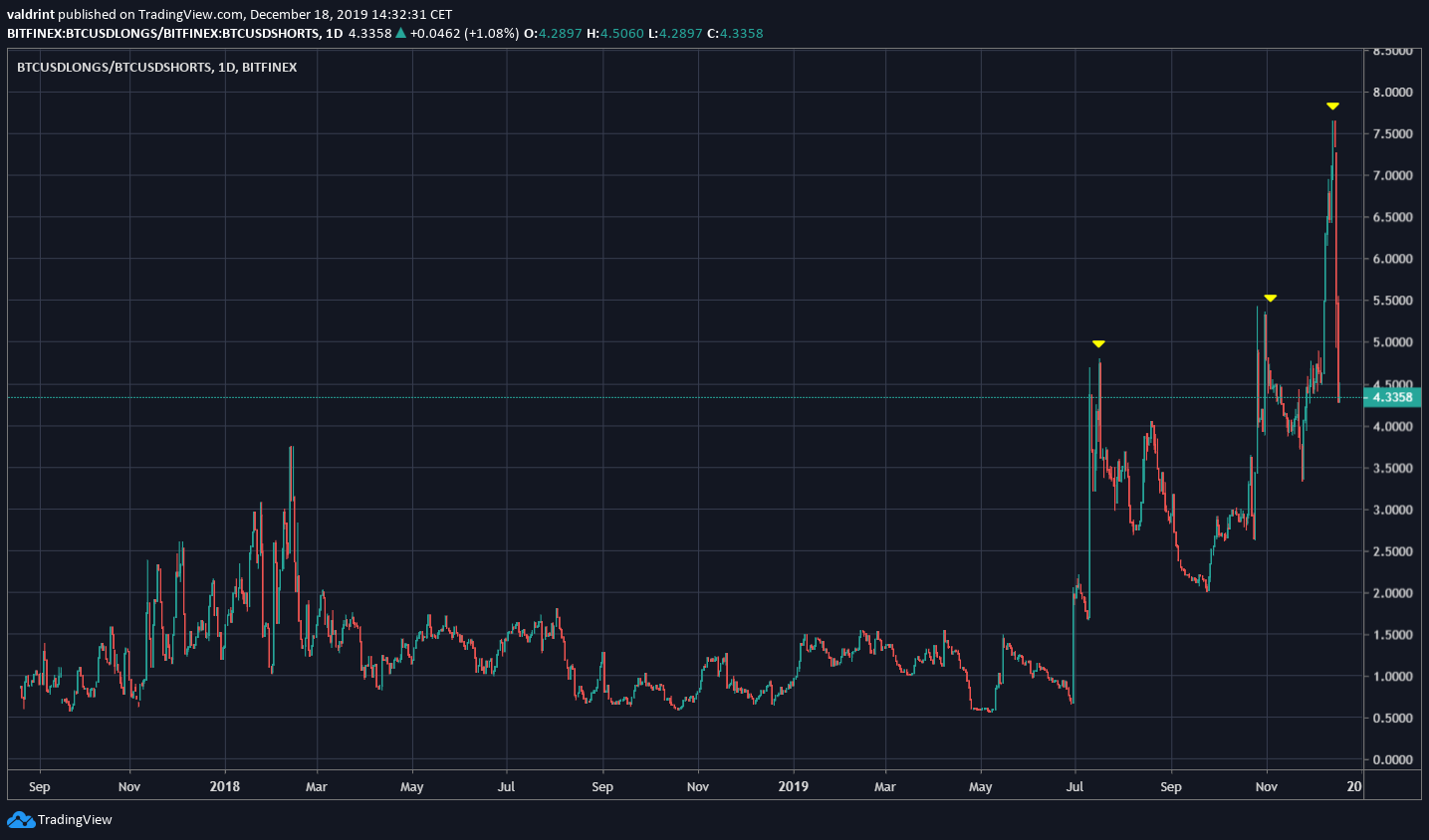1429x840 pixels.
Task: Click the 2019 label on the time axis
Action: point(794,786)
